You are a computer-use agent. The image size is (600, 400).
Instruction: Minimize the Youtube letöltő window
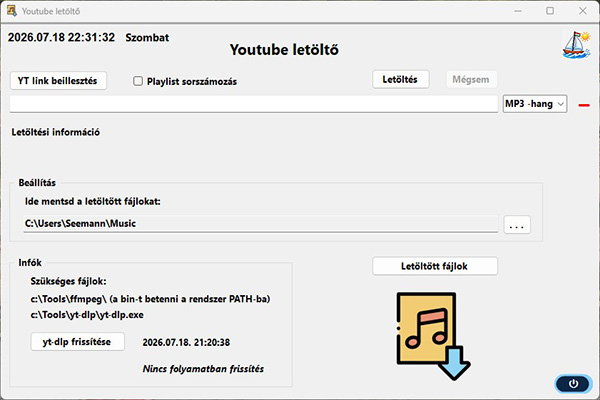518,11
